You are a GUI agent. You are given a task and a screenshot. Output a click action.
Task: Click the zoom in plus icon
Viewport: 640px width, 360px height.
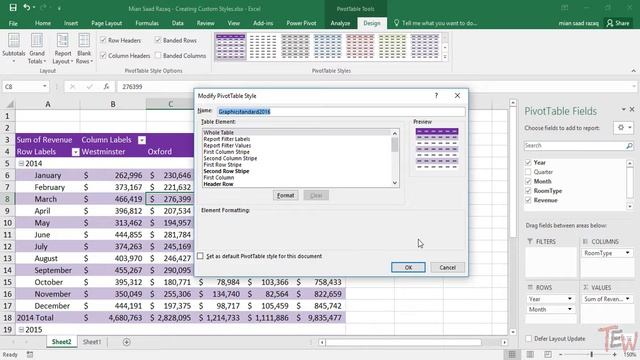click(x=615, y=354)
